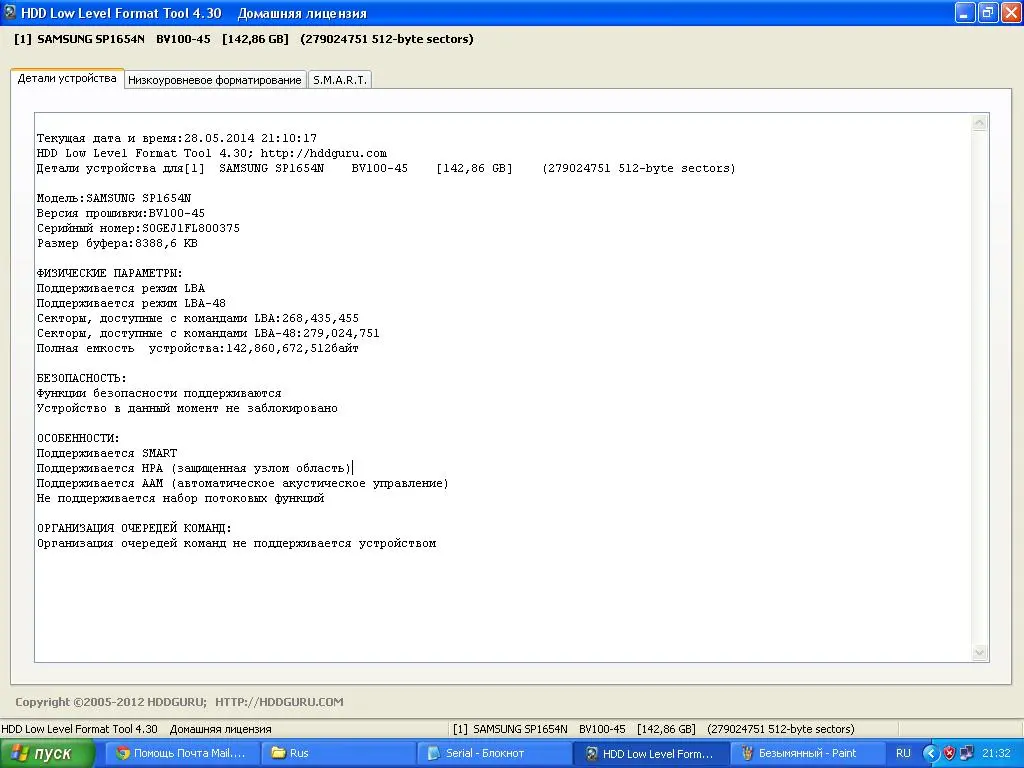Click the Chrome icon on taskbar
The height and width of the screenshot is (768, 1024).
pos(123,753)
